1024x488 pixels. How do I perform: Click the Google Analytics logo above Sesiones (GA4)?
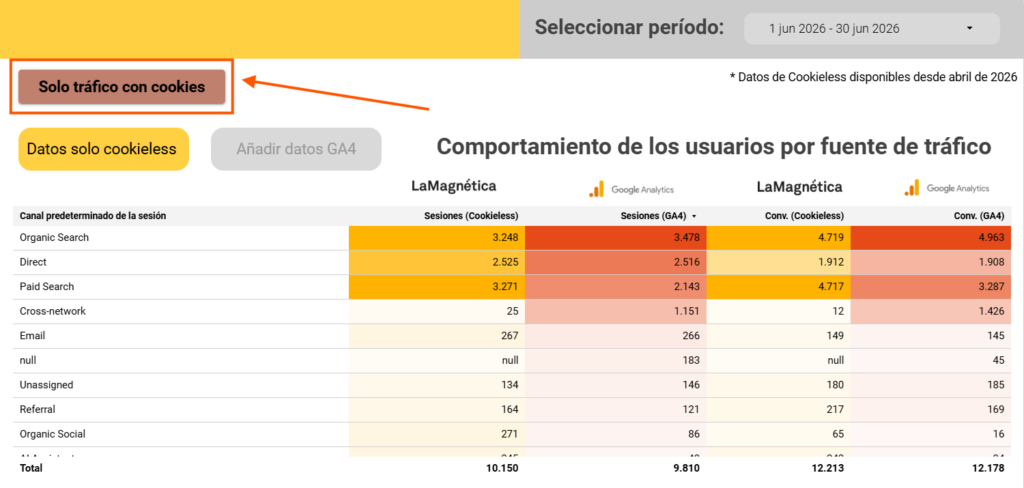pyautogui.click(x=631, y=189)
